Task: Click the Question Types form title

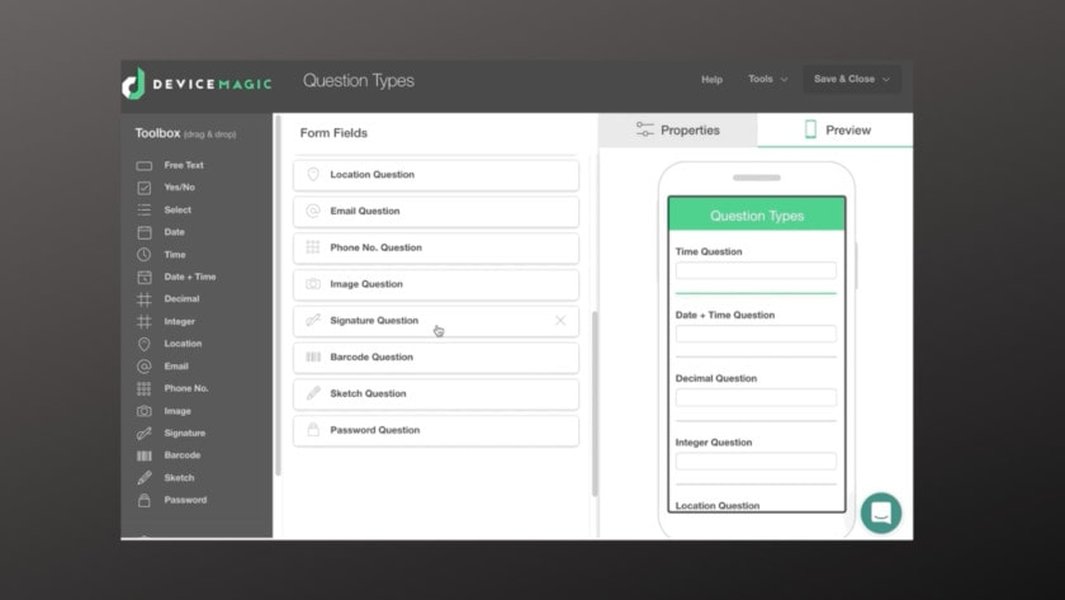Action: pos(359,81)
